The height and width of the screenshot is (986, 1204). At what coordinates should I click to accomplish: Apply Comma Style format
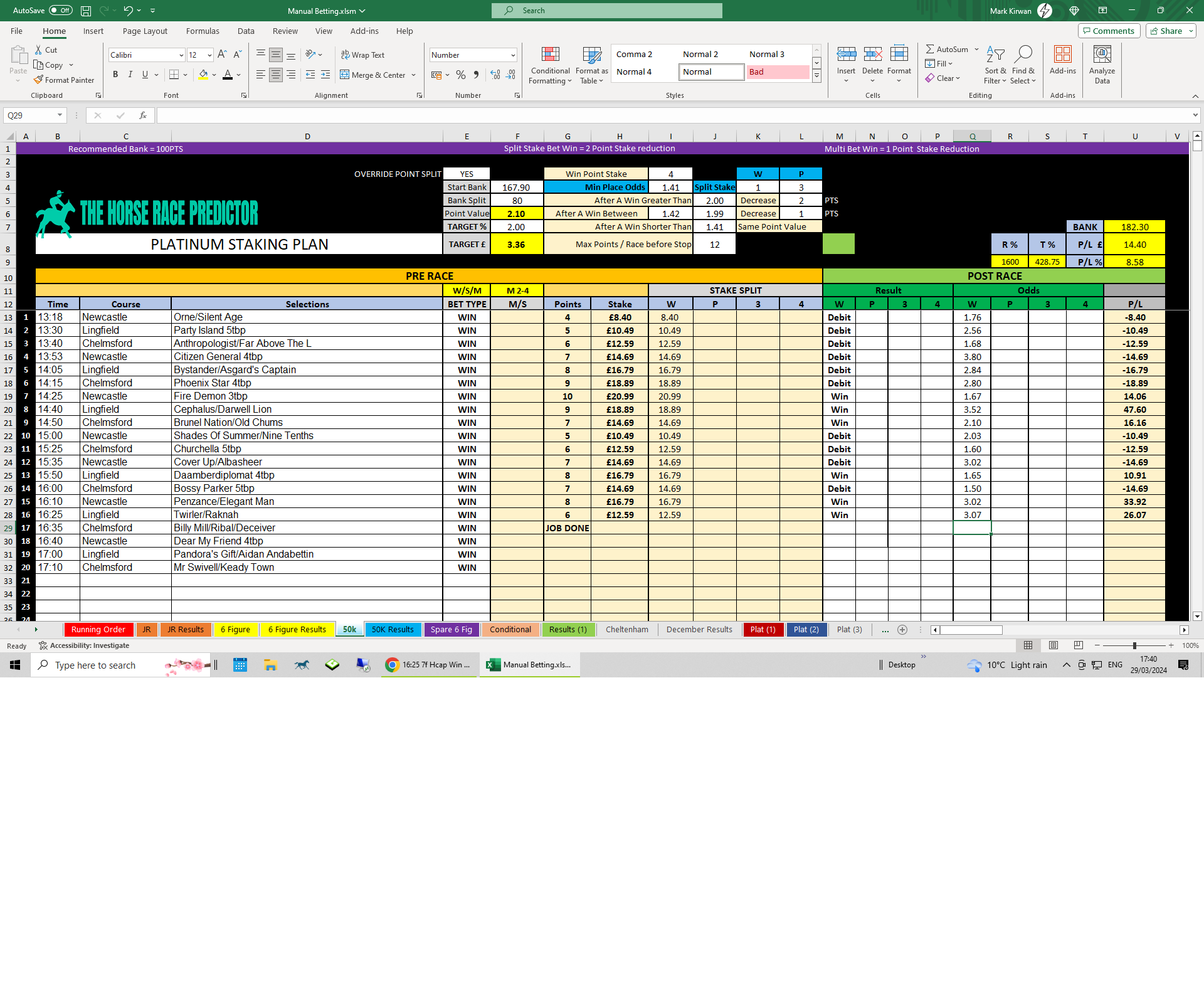click(x=476, y=75)
